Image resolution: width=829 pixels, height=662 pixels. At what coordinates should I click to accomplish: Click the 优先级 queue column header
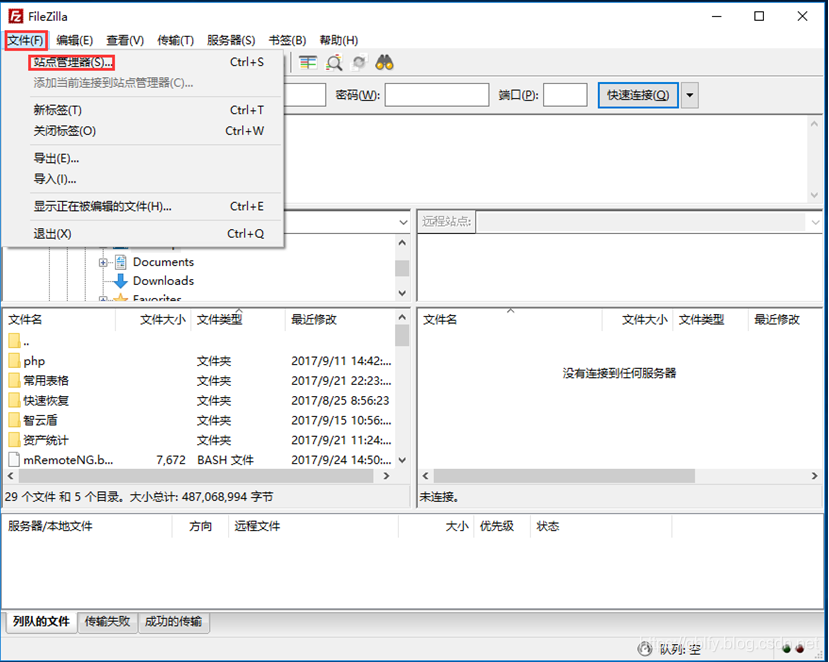point(502,526)
